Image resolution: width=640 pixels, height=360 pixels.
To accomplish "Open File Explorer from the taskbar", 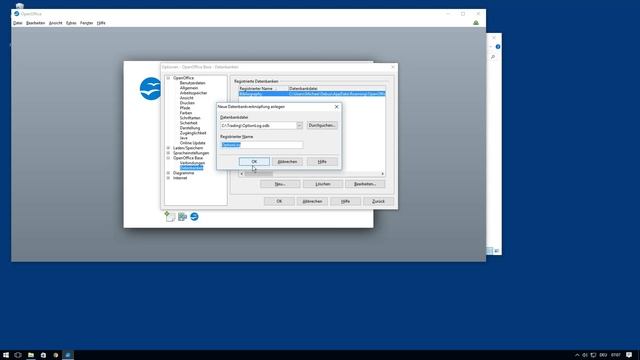I will [31, 355].
